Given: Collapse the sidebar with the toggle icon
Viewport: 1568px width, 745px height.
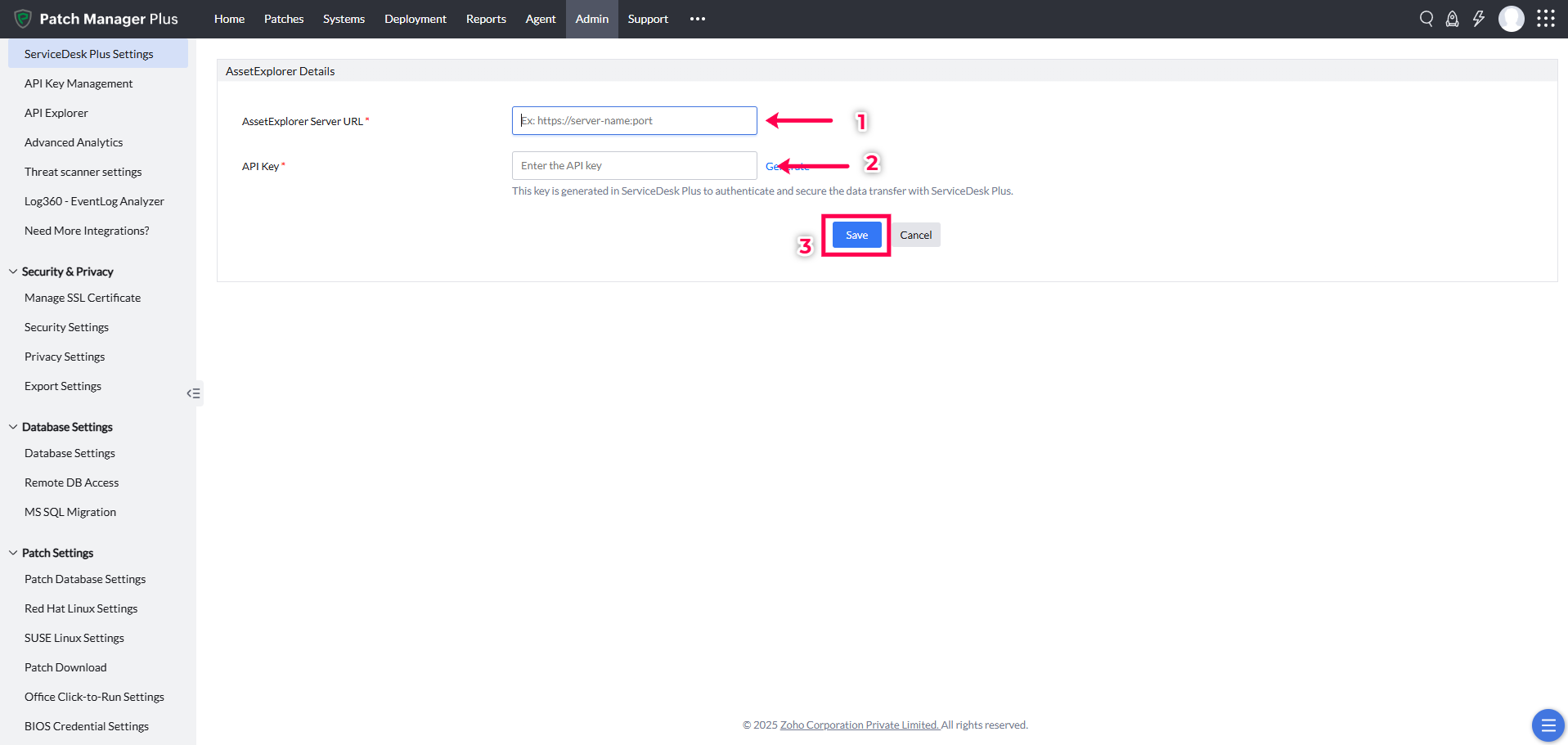Looking at the screenshot, I should point(193,393).
